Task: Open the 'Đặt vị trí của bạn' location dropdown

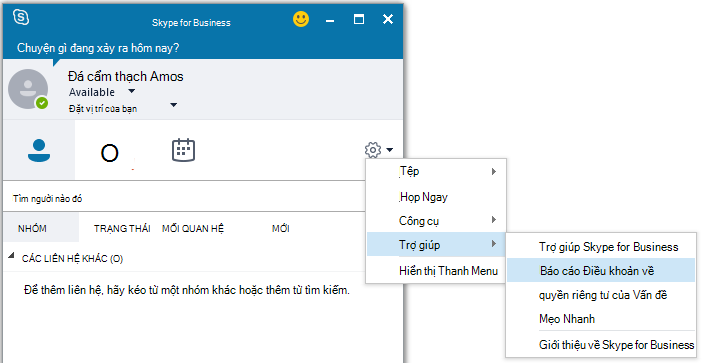Action: point(174,105)
